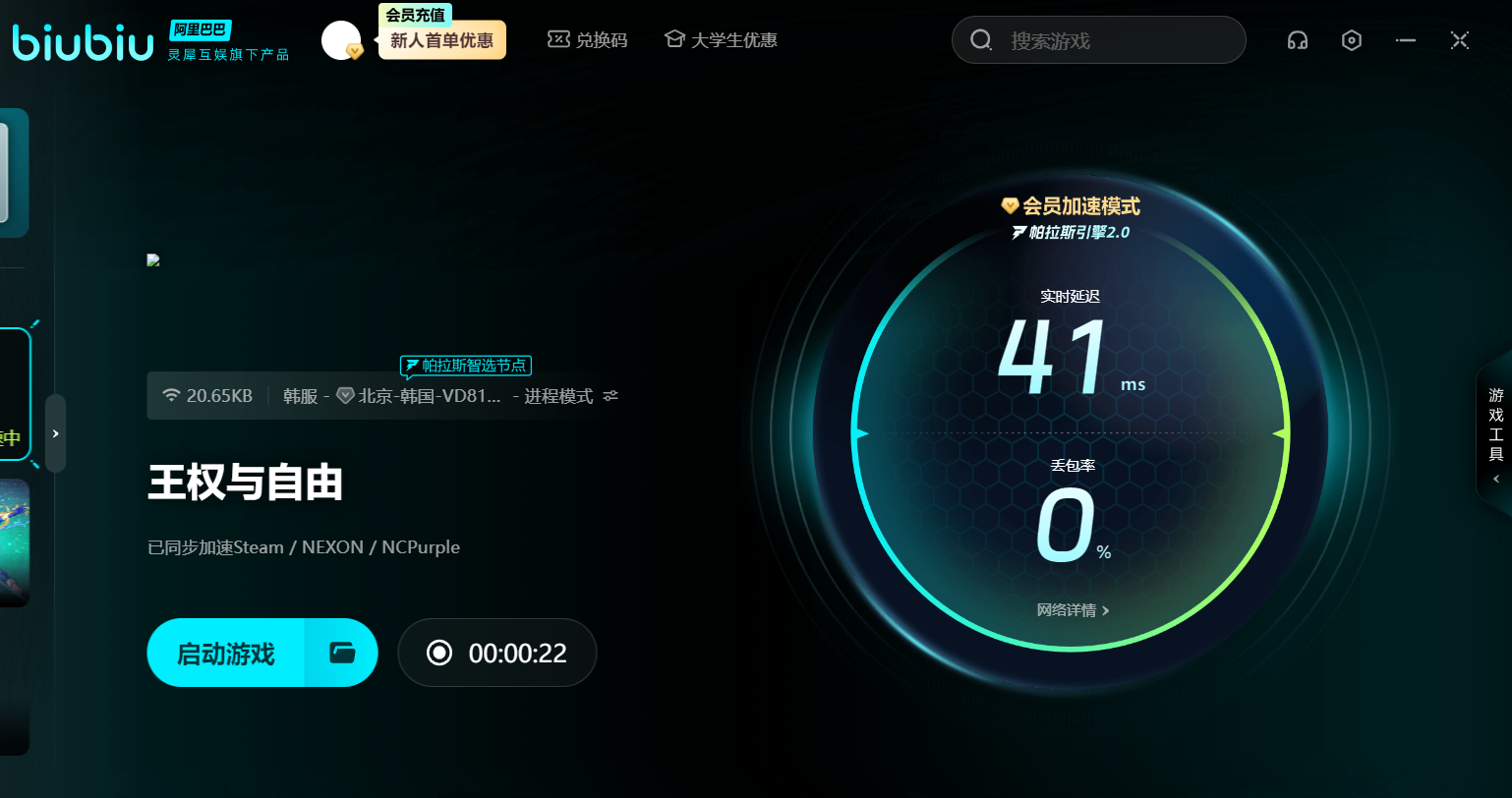Click the node switch settings icon
The width and height of the screenshot is (1512, 798).
611,396
